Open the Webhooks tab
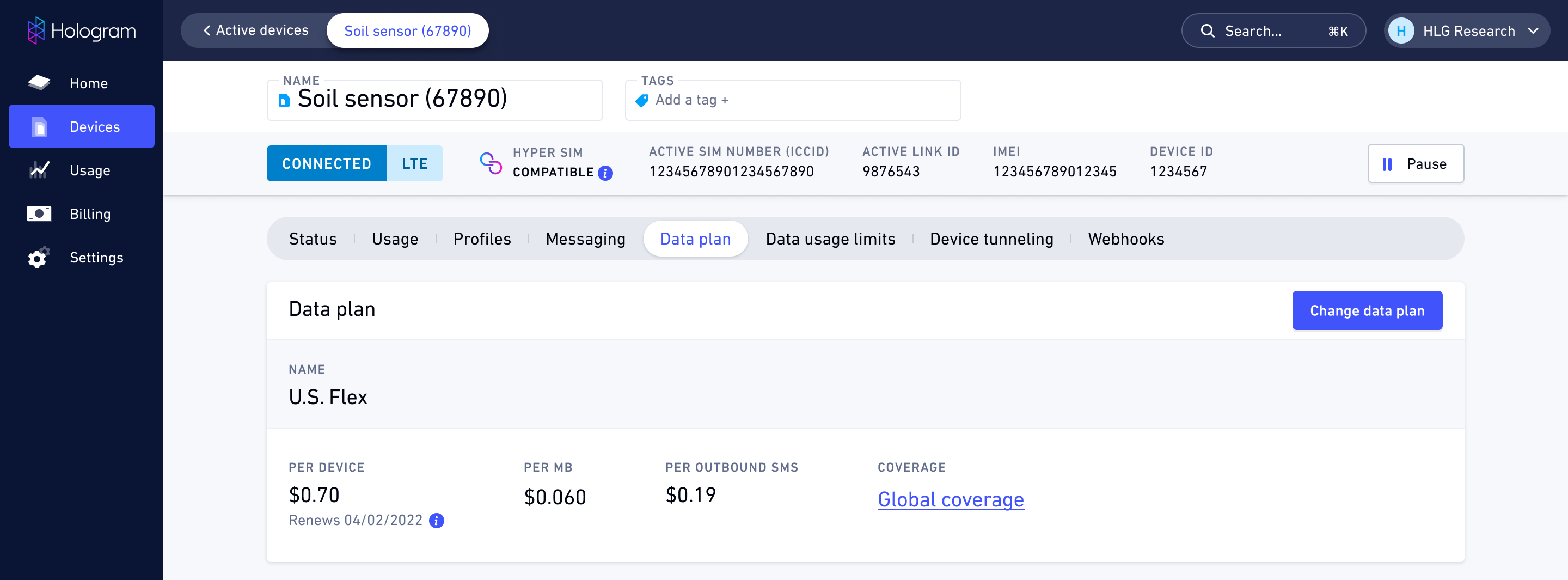 (1126, 239)
